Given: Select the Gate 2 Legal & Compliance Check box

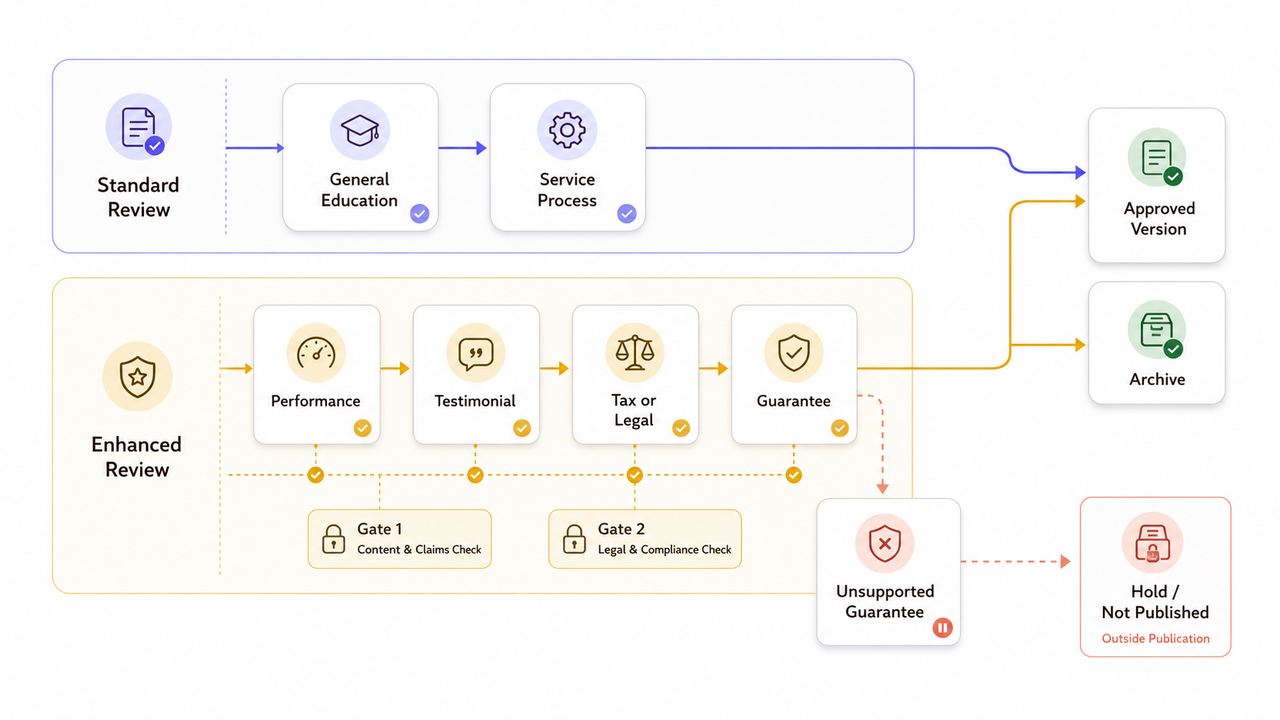Looking at the screenshot, I should (645, 539).
